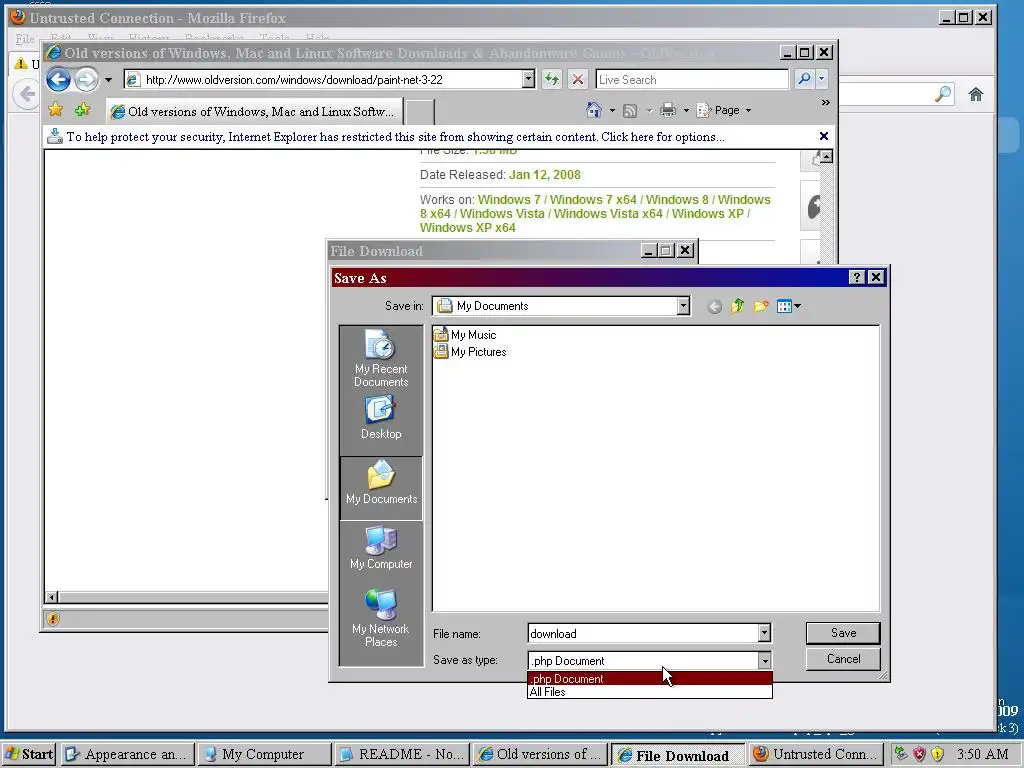Image resolution: width=1024 pixels, height=768 pixels.
Task: Click the IE Forward arrow button
Action: point(86,80)
